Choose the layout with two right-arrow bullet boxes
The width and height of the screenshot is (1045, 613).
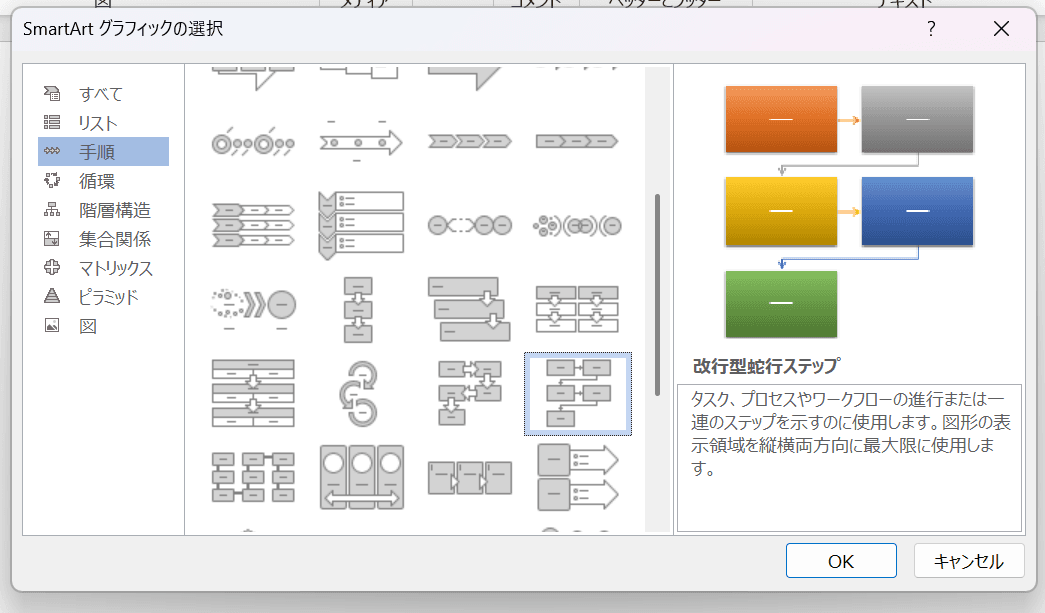pyautogui.click(x=577, y=476)
